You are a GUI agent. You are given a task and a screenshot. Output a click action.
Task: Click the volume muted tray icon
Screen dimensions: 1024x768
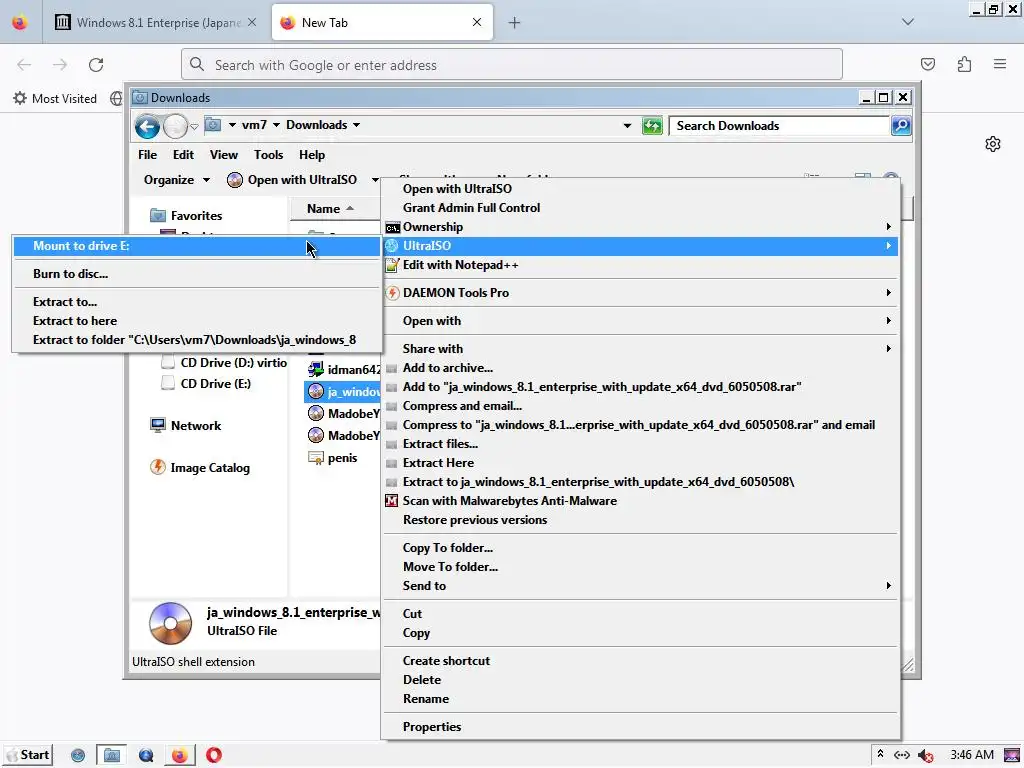click(x=925, y=755)
